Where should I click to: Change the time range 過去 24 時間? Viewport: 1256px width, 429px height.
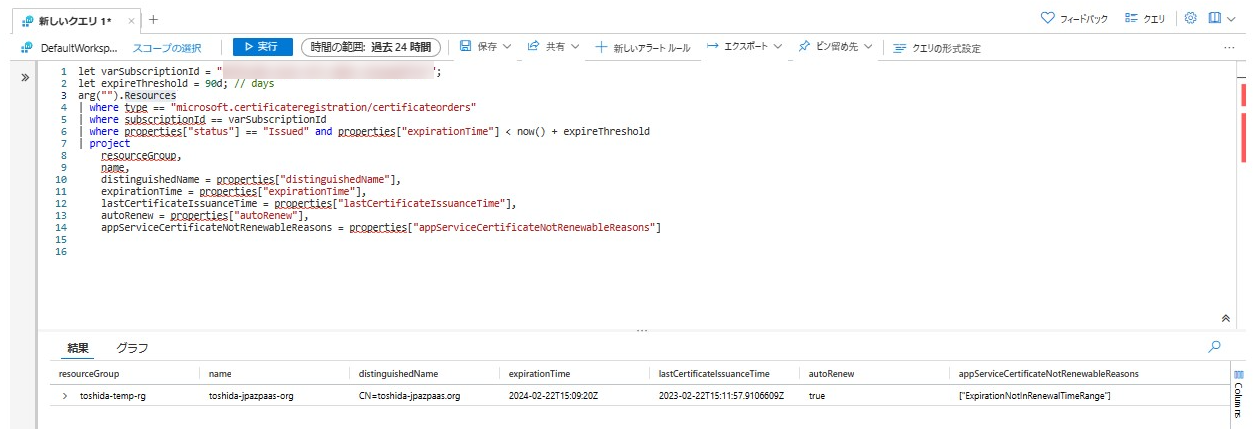tap(370, 47)
